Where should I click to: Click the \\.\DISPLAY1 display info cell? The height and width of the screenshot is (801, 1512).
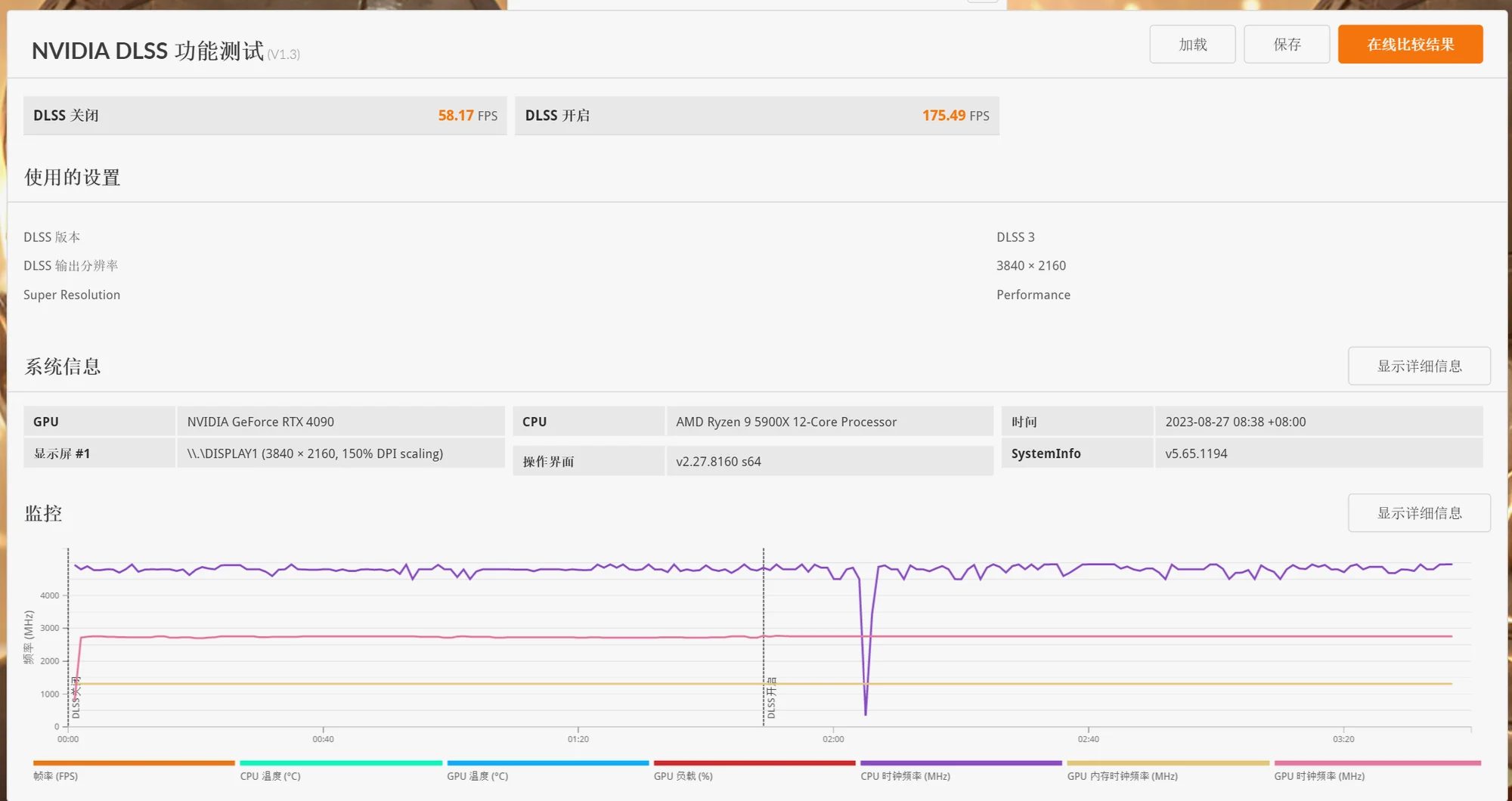[x=341, y=453]
